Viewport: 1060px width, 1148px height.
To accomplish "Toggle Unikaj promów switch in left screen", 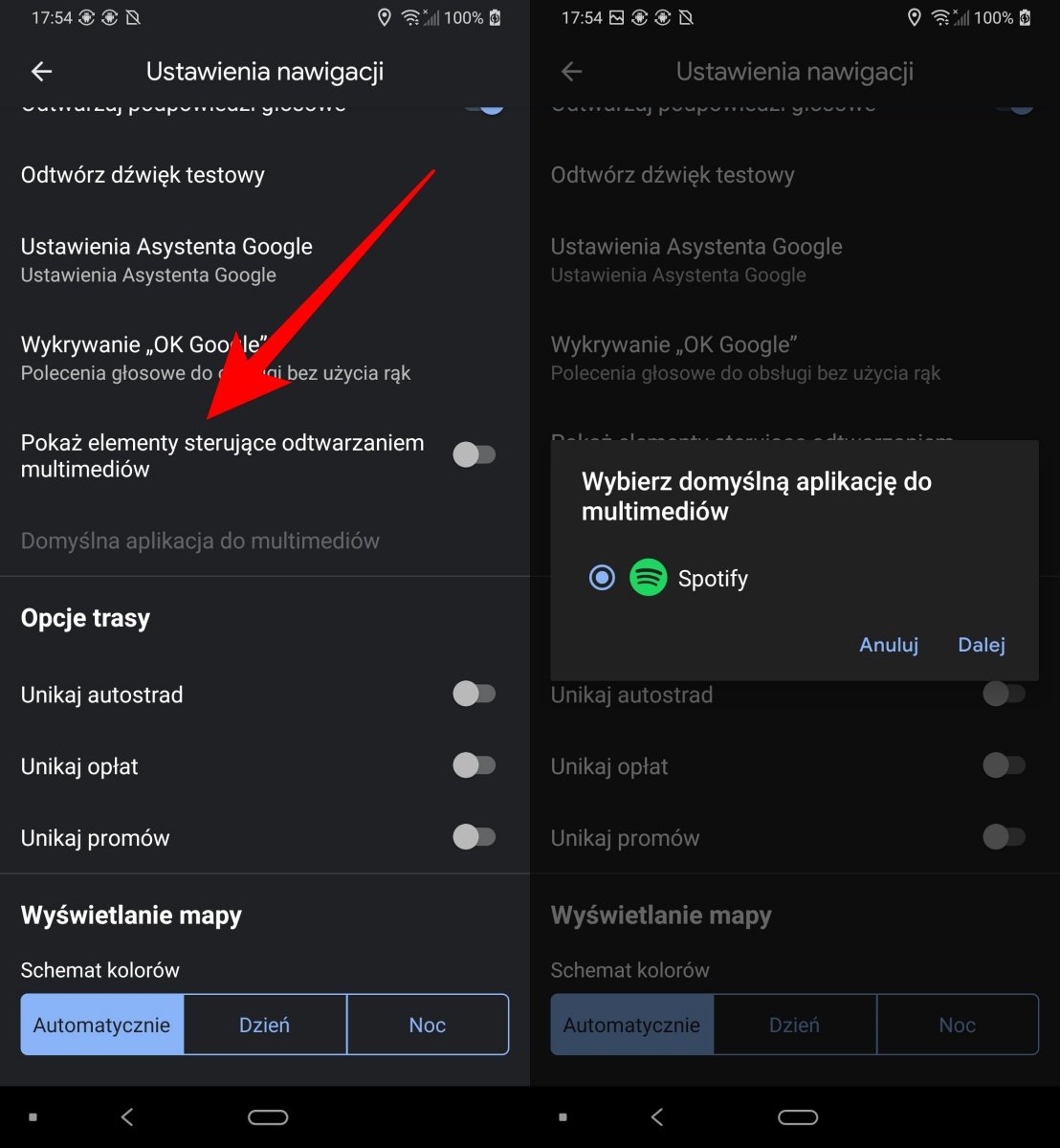I will coord(475,837).
